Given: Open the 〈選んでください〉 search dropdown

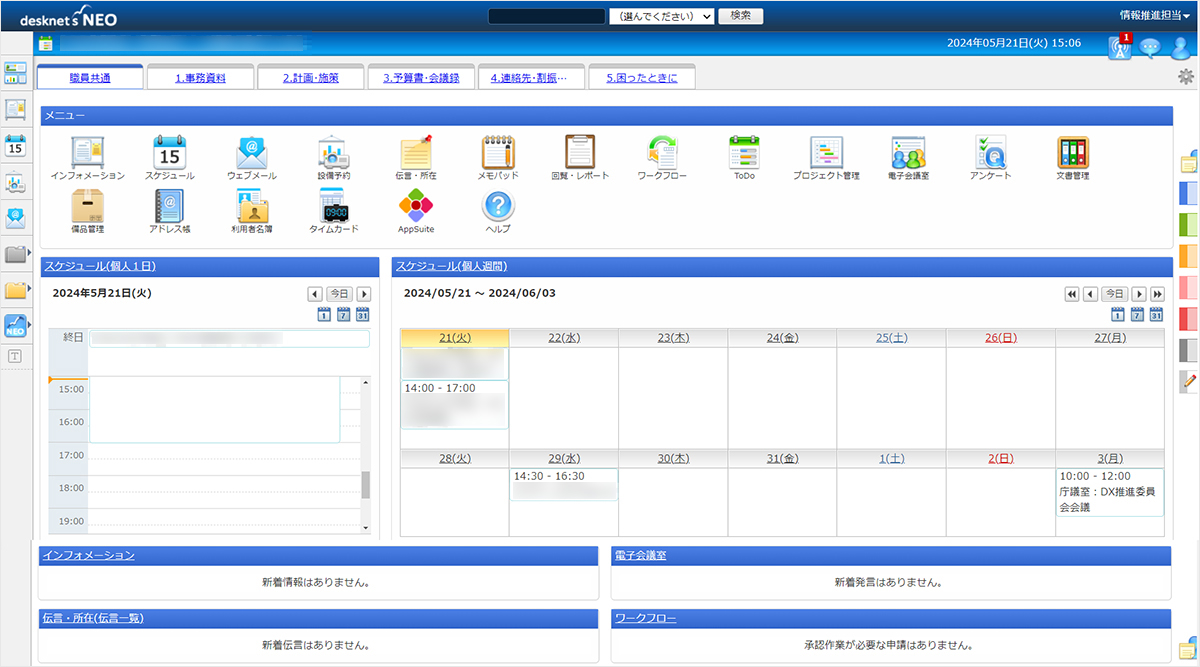Looking at the screenshot, I should click(x=661, y=16).
